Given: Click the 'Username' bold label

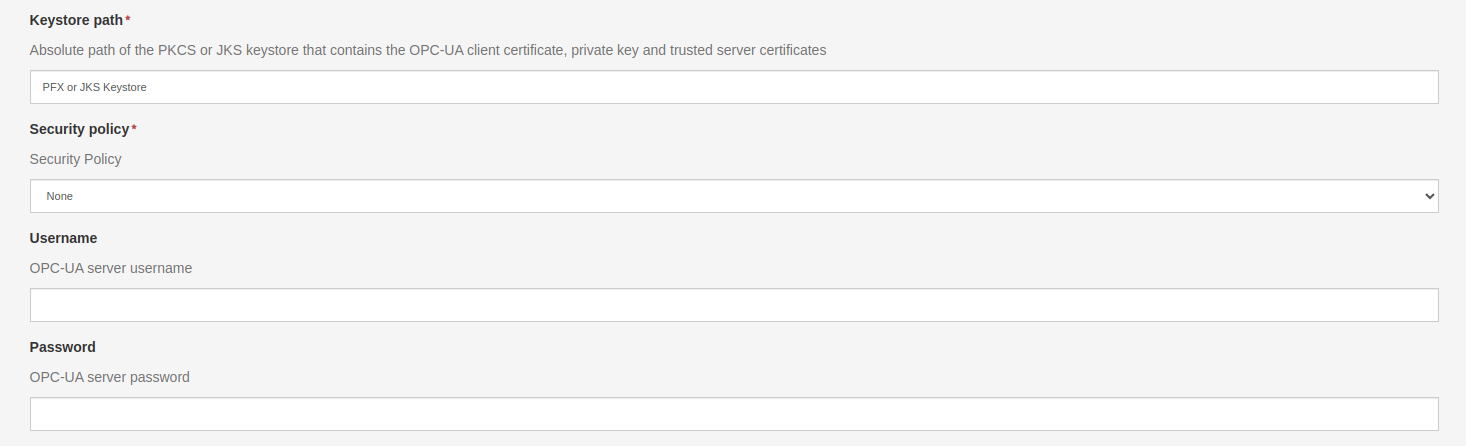Looking at the screenshot, I should pos(63,238).
